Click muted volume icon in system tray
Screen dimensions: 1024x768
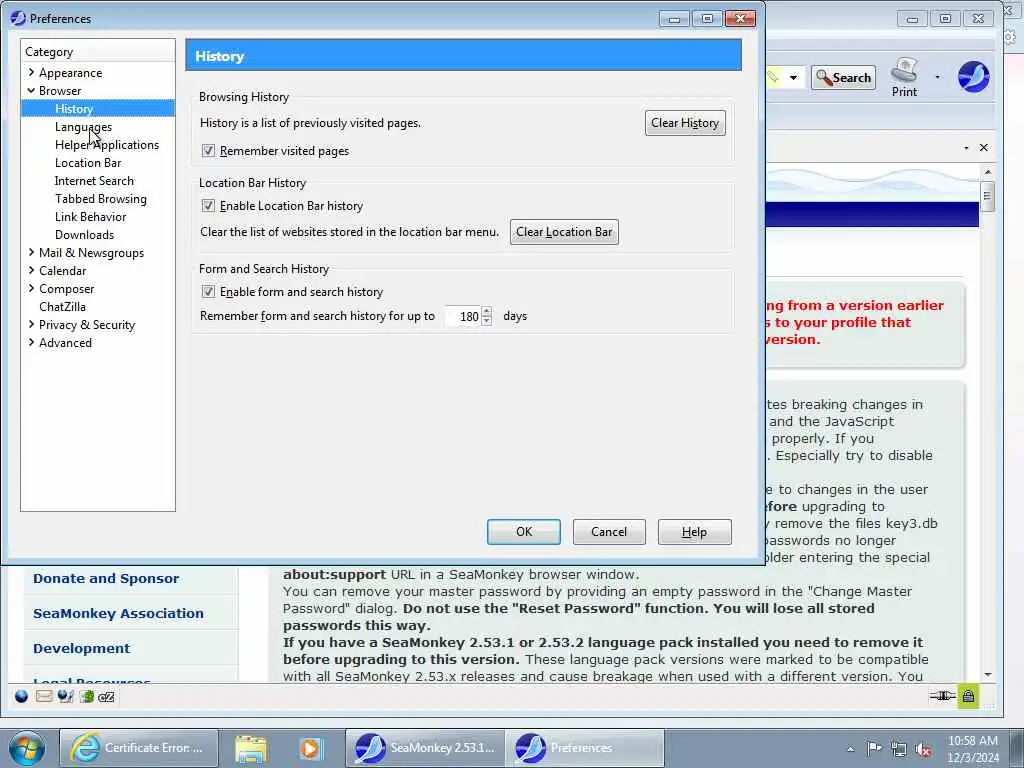click(923, 749)
